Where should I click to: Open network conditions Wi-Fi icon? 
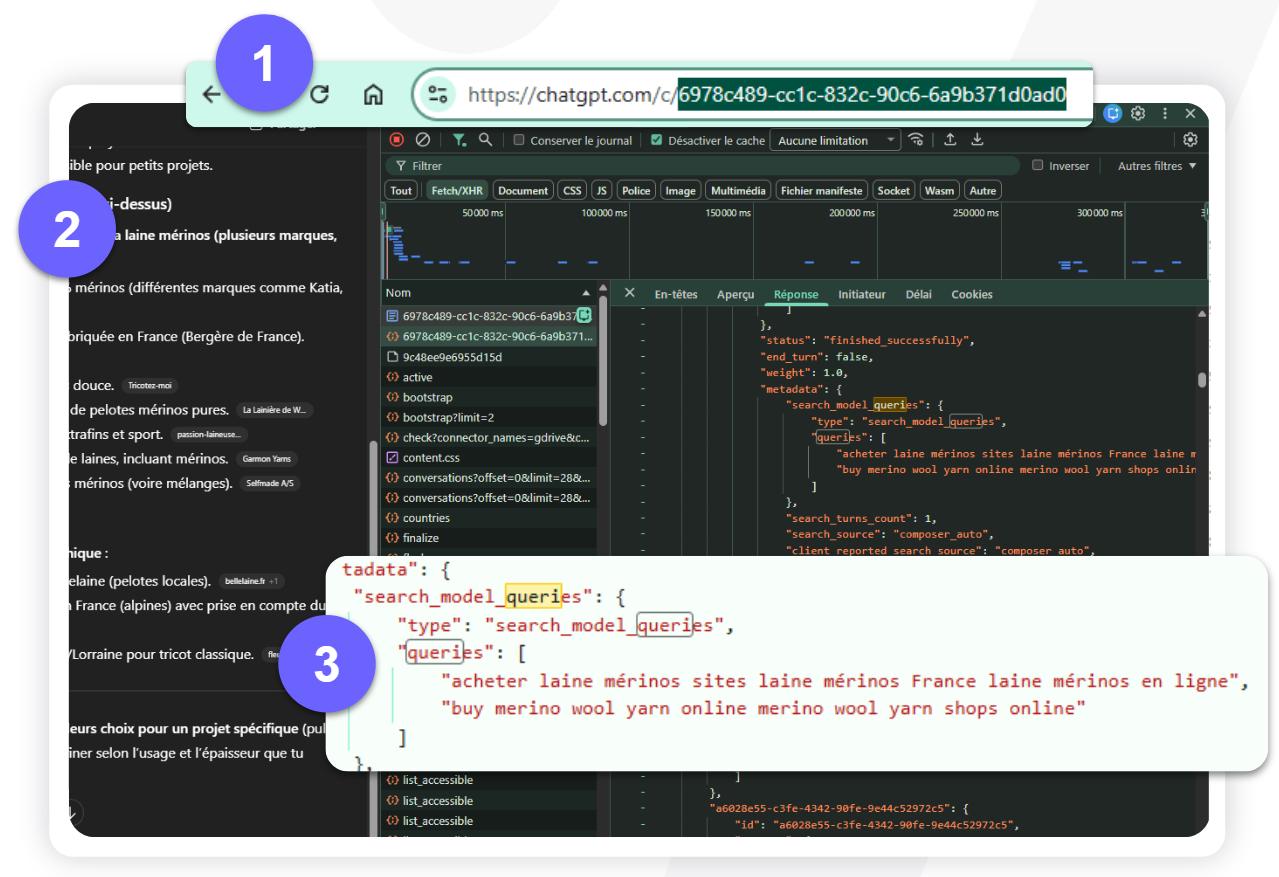(x=915, y=140)
